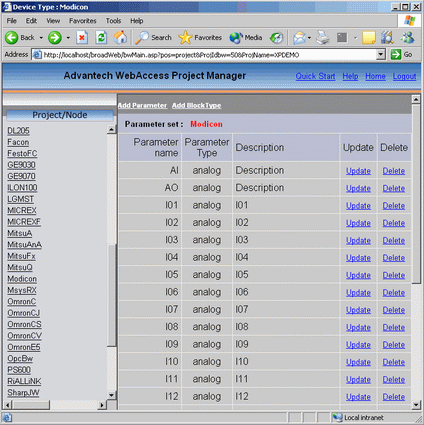Open Favorites star toolbar icon

point(185,38)
